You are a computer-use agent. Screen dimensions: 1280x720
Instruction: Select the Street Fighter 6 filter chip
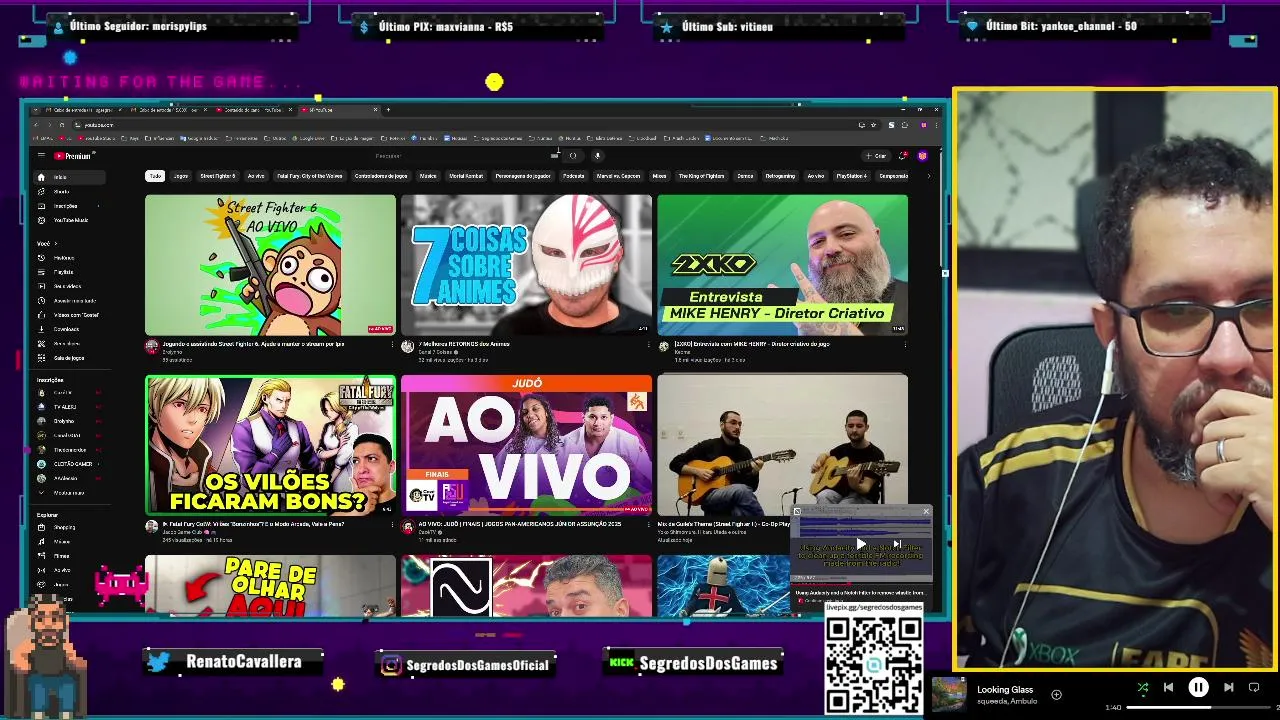tap(218, 176)
